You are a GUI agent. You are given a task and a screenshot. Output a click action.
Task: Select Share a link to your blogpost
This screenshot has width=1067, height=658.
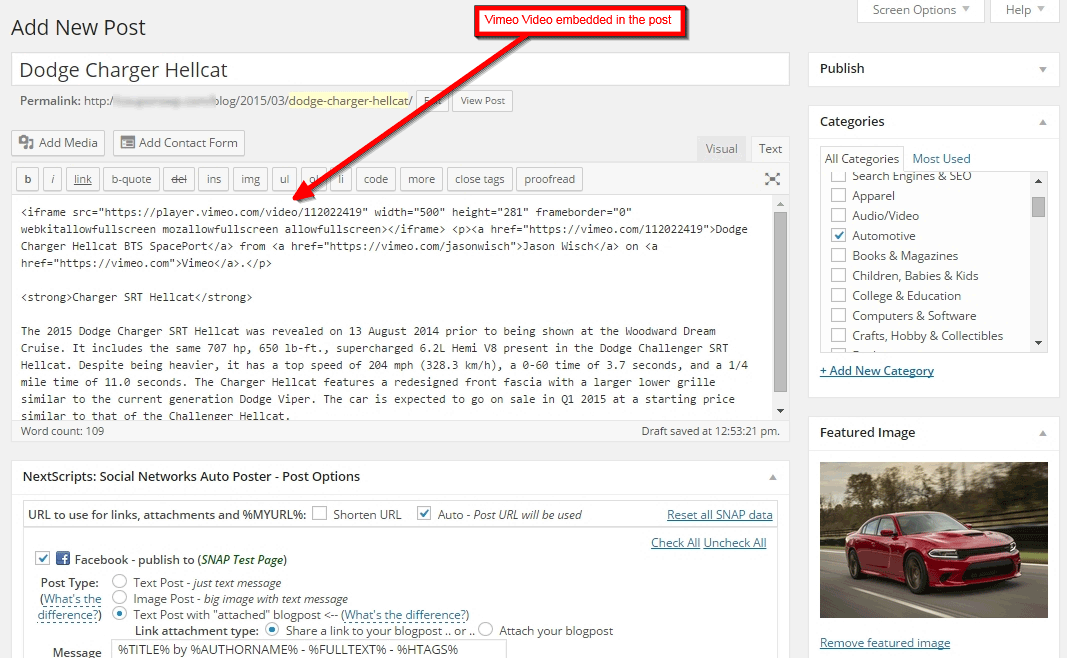(272, 629)
